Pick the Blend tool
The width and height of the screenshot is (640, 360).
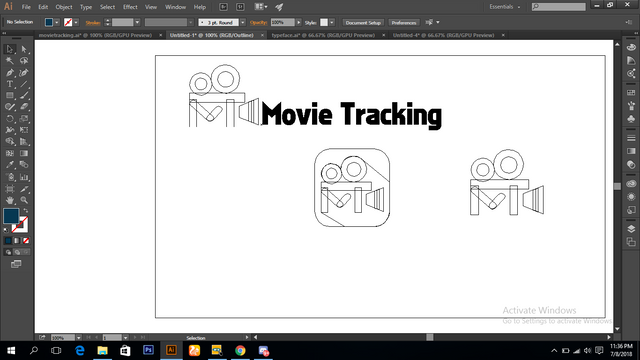pyautogui.click(x=24, y=165)
